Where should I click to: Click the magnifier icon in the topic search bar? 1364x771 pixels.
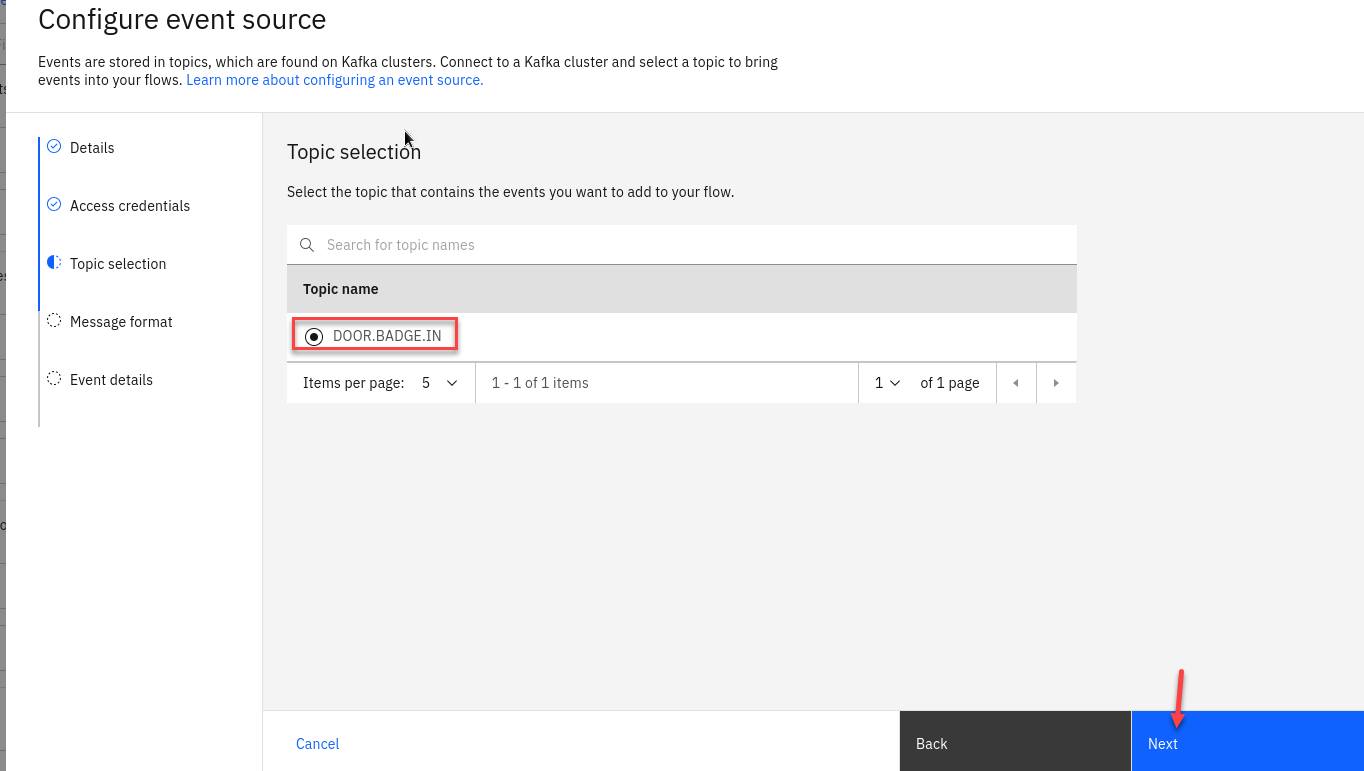307,245
